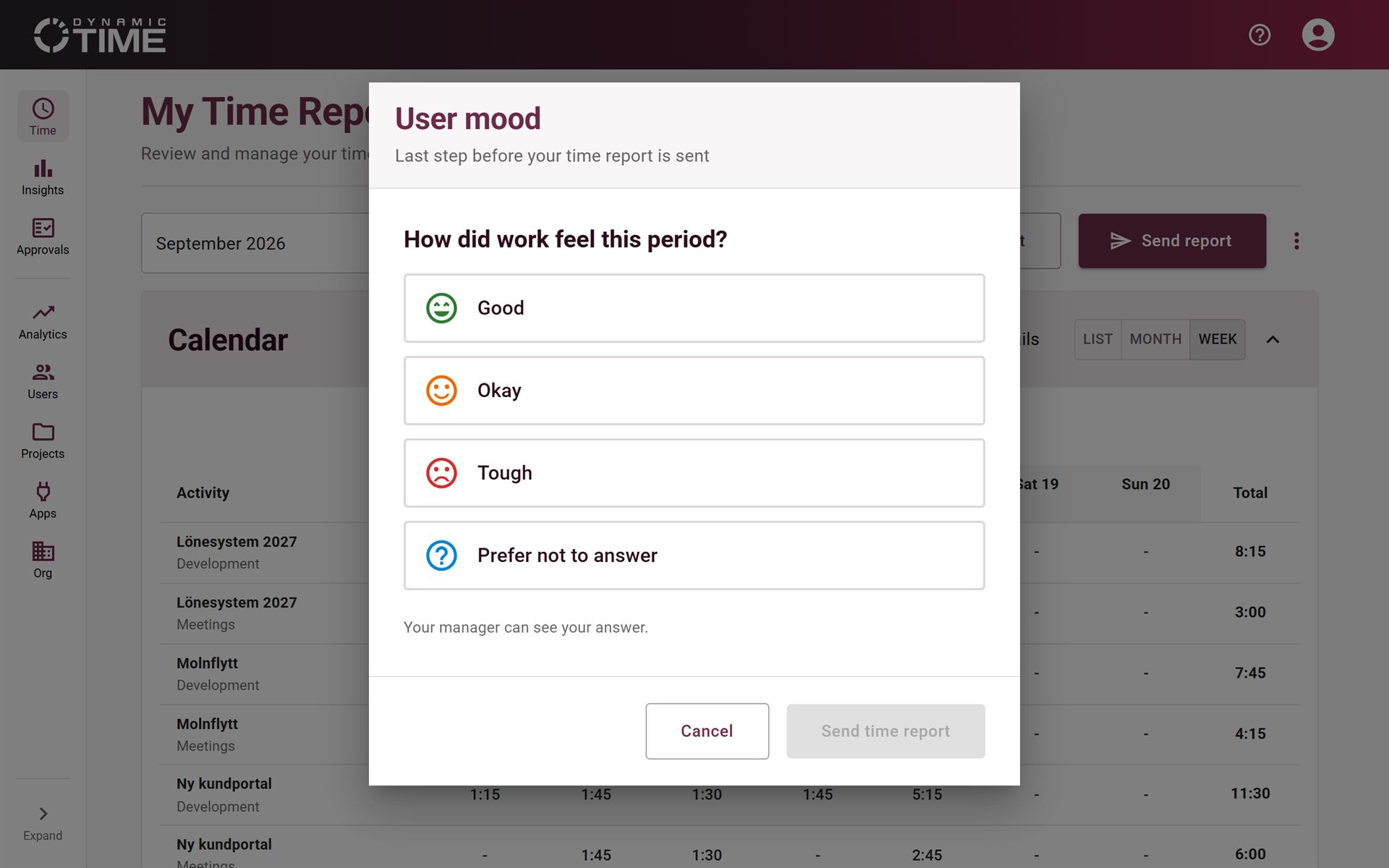Choose the Tough mood option

click(x=694, y=473)
